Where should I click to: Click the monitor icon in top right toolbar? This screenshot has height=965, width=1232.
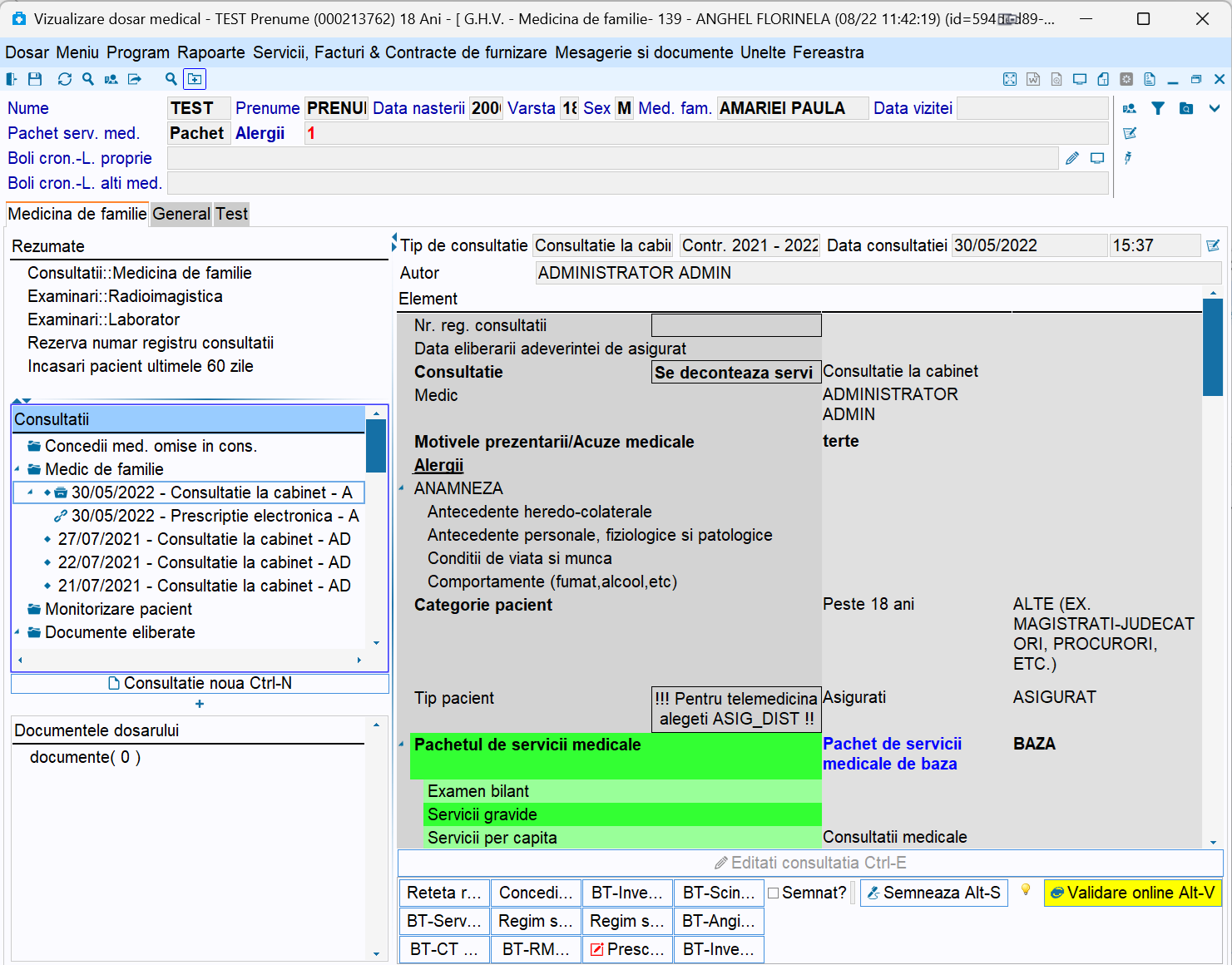pos(1080,79)
